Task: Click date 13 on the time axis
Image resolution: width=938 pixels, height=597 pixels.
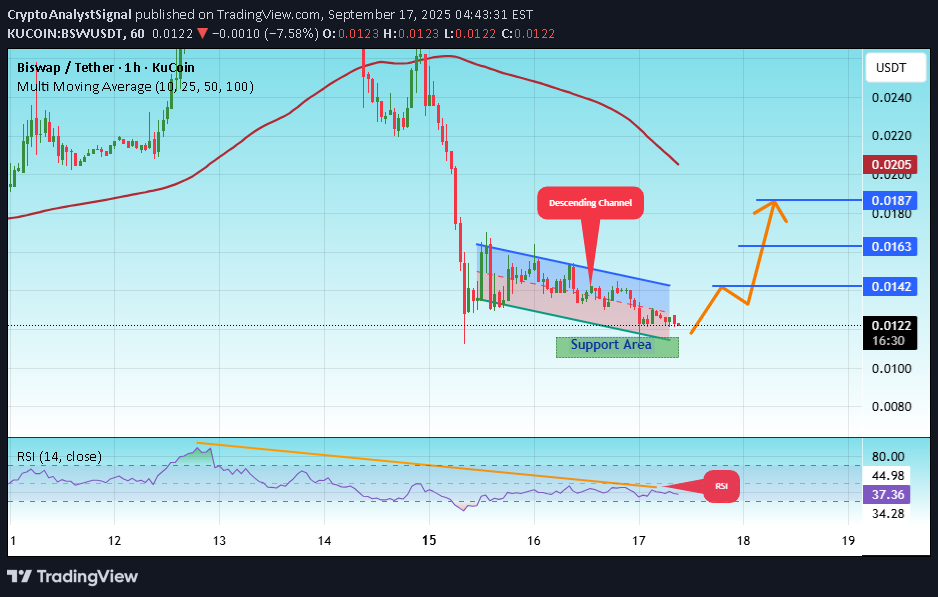Action: click(x=220, y=541)
